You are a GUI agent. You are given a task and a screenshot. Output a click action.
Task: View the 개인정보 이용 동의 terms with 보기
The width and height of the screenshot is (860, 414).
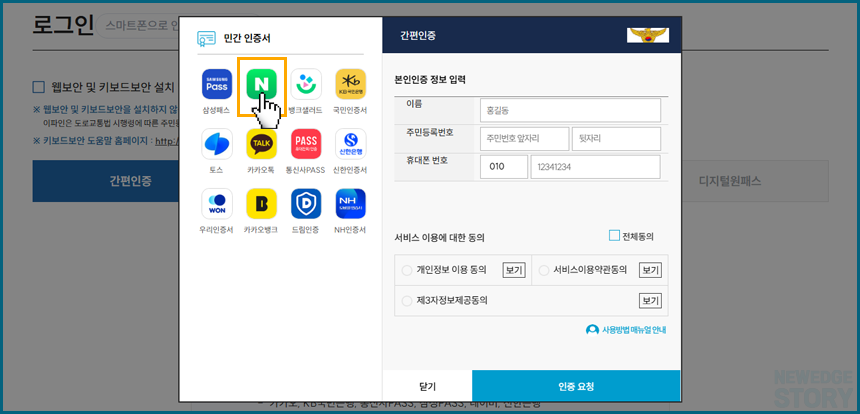pyautogui.click(x=514, y=270)
